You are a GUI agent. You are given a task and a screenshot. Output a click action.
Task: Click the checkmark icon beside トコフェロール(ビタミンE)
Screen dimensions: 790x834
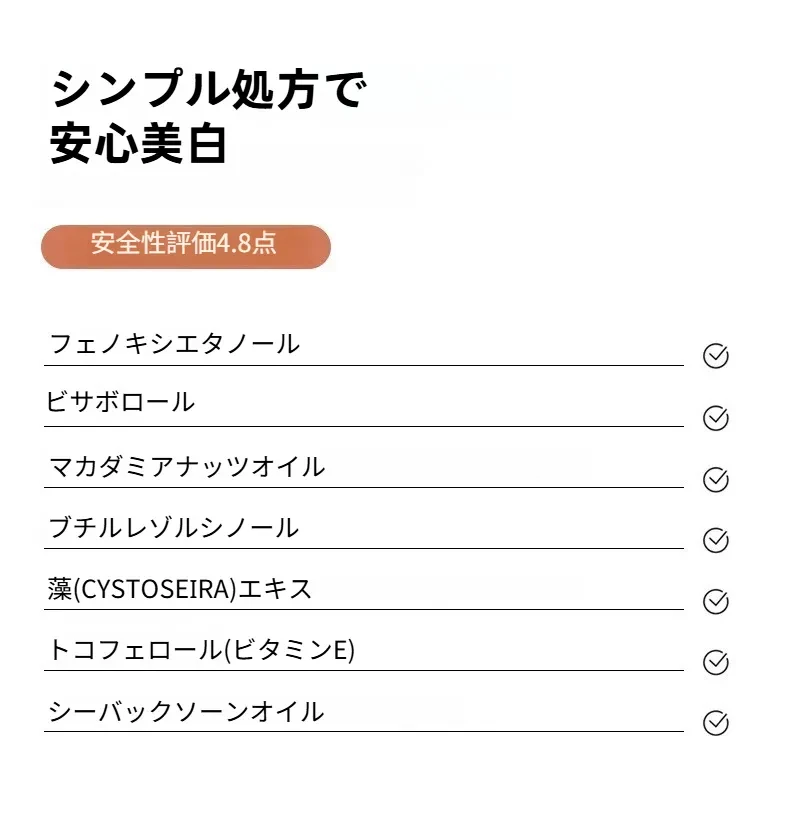[716, 662]
